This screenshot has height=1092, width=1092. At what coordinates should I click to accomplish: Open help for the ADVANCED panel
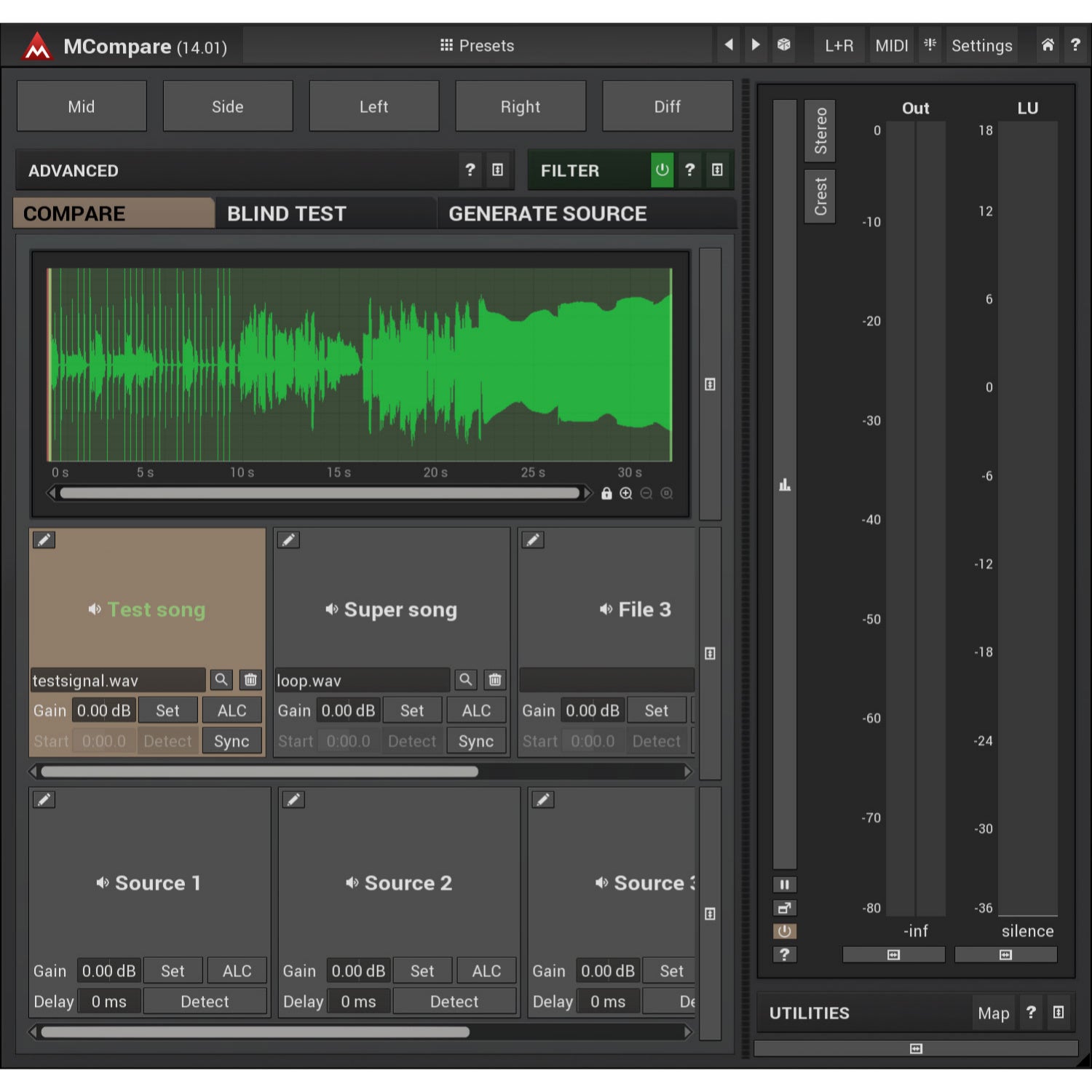click(x=470, y=170)
